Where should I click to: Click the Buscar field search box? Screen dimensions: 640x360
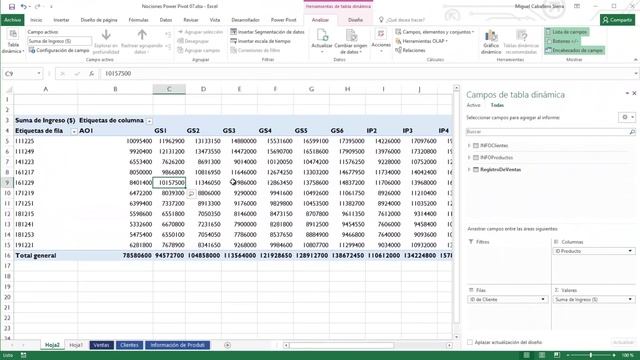[x=551, y=131]
